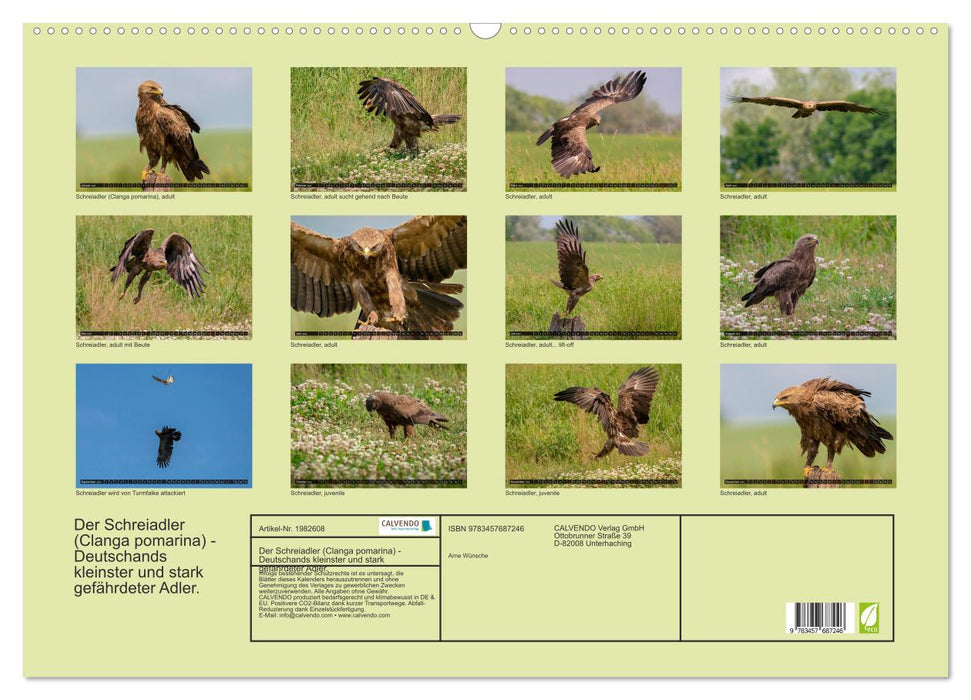This screenshot has height=700, width=971.
Task: Open the blue sky Turmfalke attack photo
Action: point(164,425)
